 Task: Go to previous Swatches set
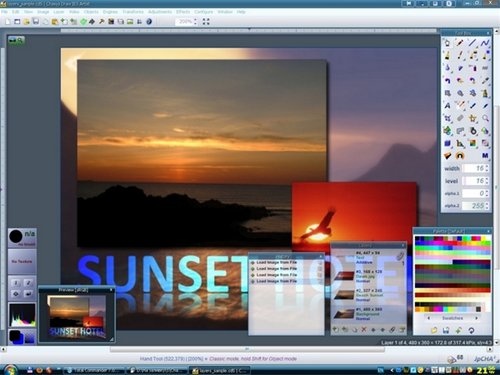click(429, 318)
